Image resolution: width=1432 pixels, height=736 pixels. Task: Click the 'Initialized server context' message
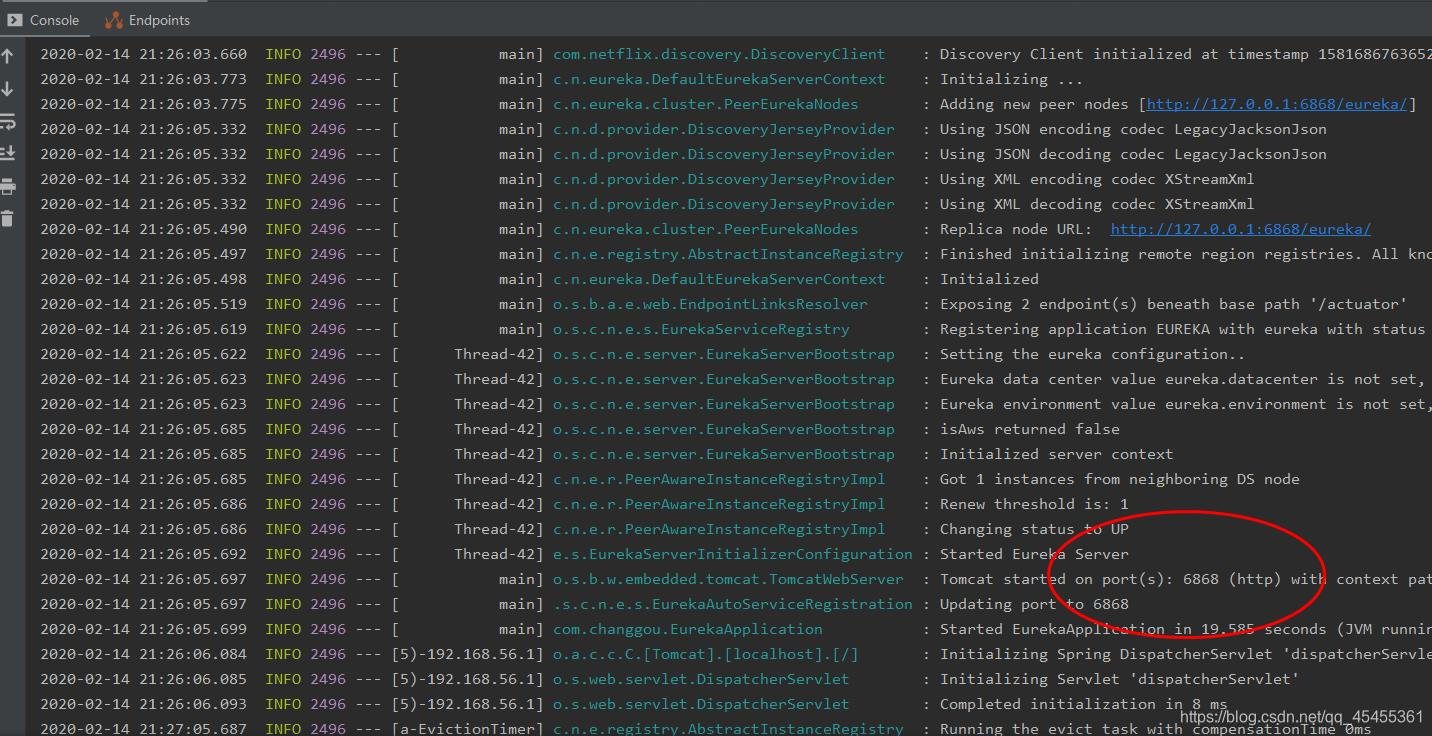point(1056,454)
